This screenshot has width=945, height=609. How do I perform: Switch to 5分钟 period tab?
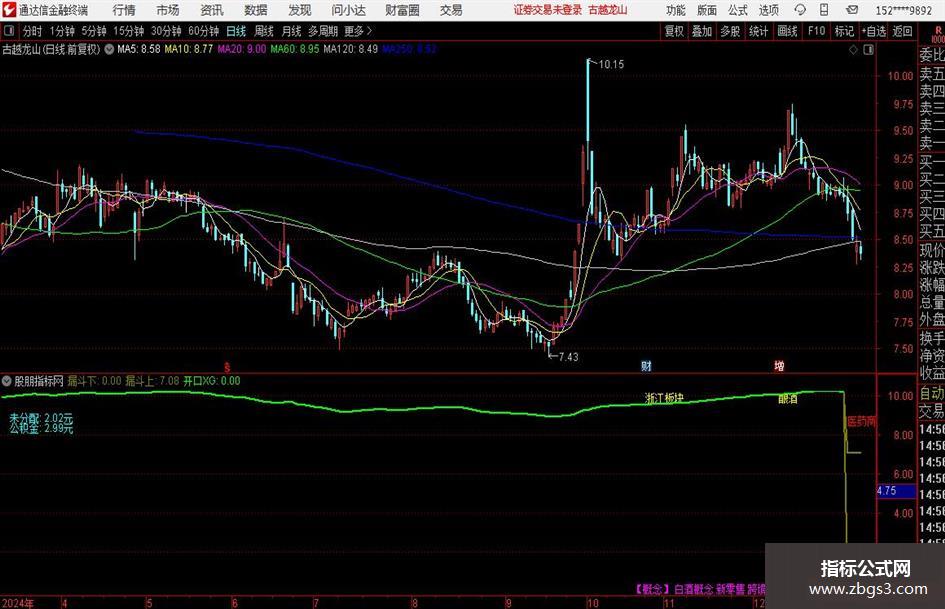(94, 31)
